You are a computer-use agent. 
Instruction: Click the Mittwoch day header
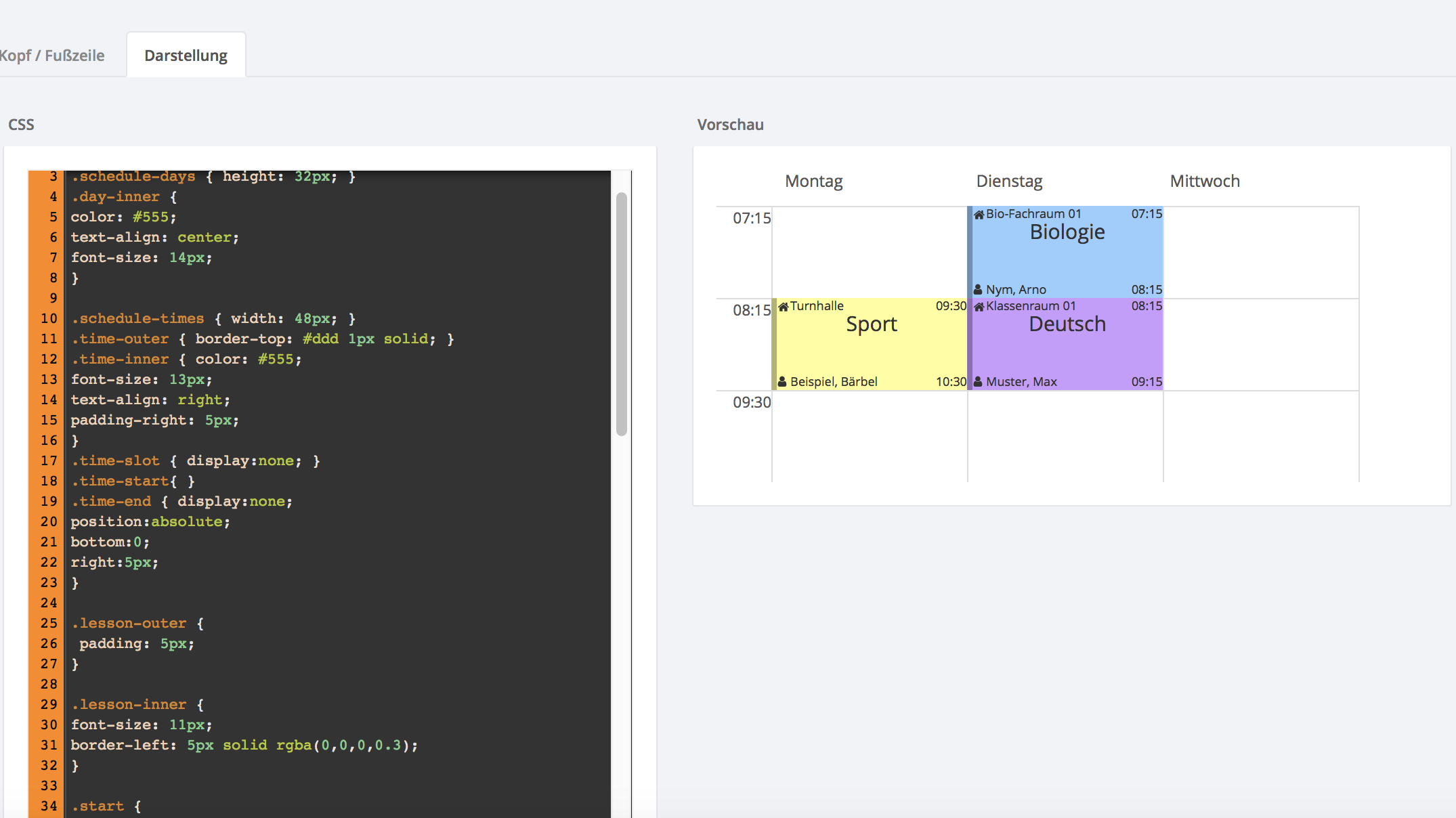pyautogui.click(x=1205, y=181)
